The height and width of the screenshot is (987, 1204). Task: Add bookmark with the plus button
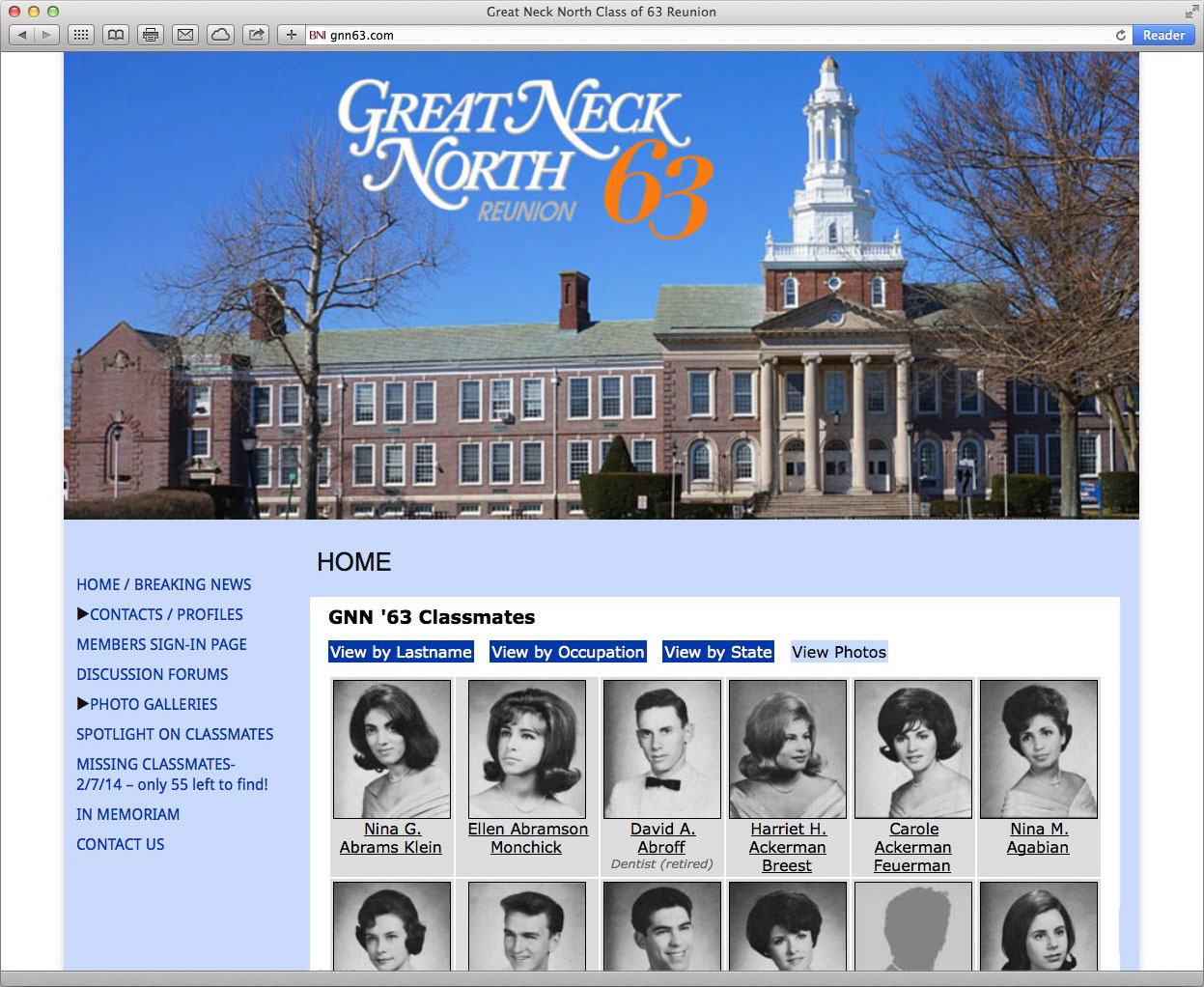point(291,35)
